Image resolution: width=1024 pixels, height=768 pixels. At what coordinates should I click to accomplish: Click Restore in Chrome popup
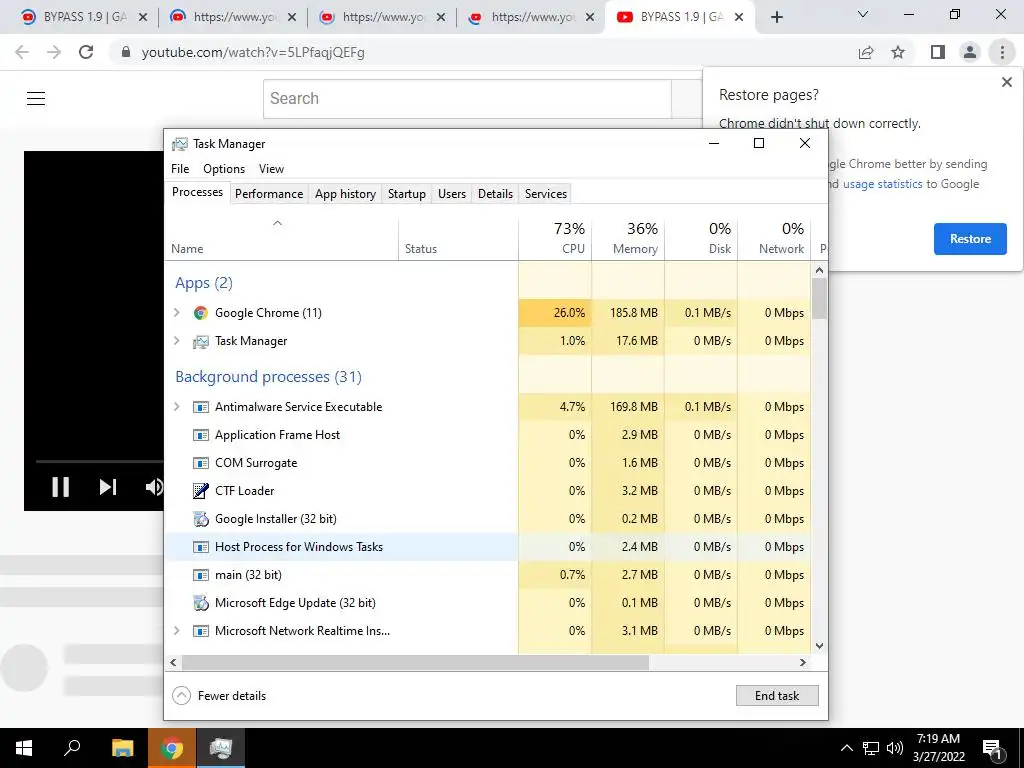point(970,239)
